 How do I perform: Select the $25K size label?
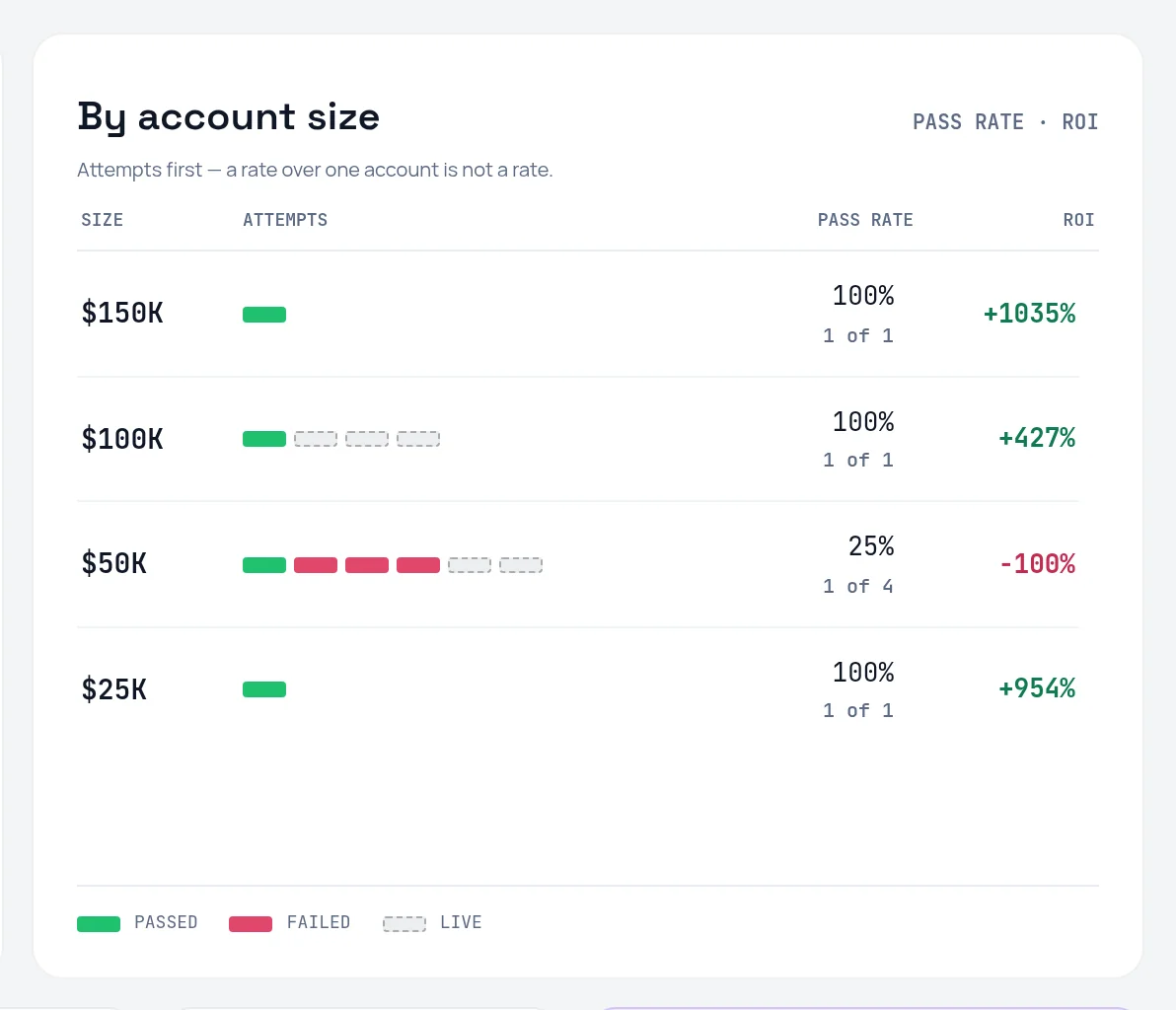(x=114, y=689)
